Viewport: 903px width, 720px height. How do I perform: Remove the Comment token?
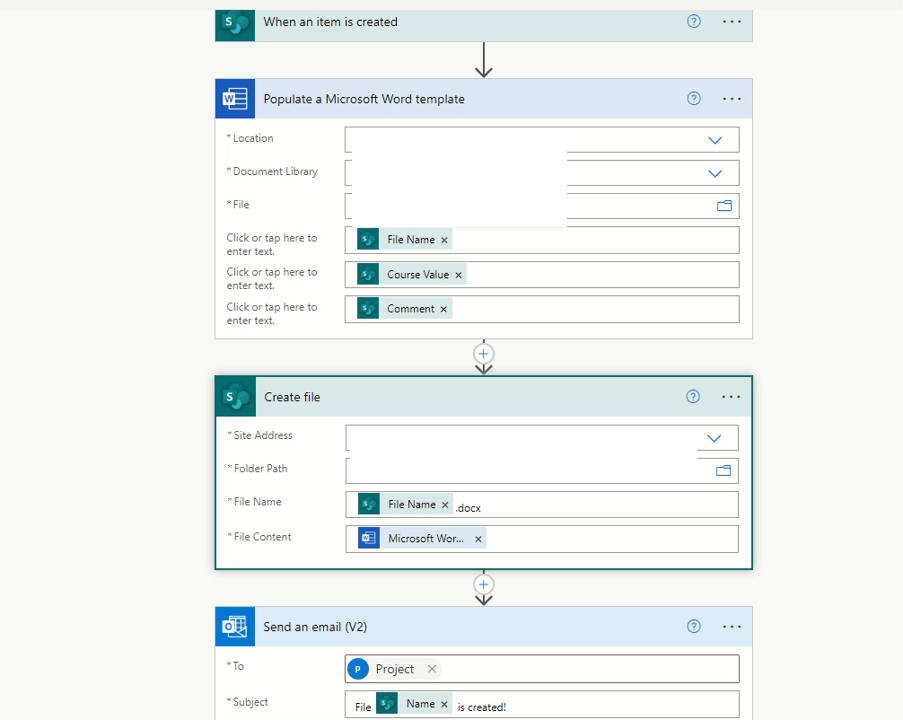pos(443,309)
